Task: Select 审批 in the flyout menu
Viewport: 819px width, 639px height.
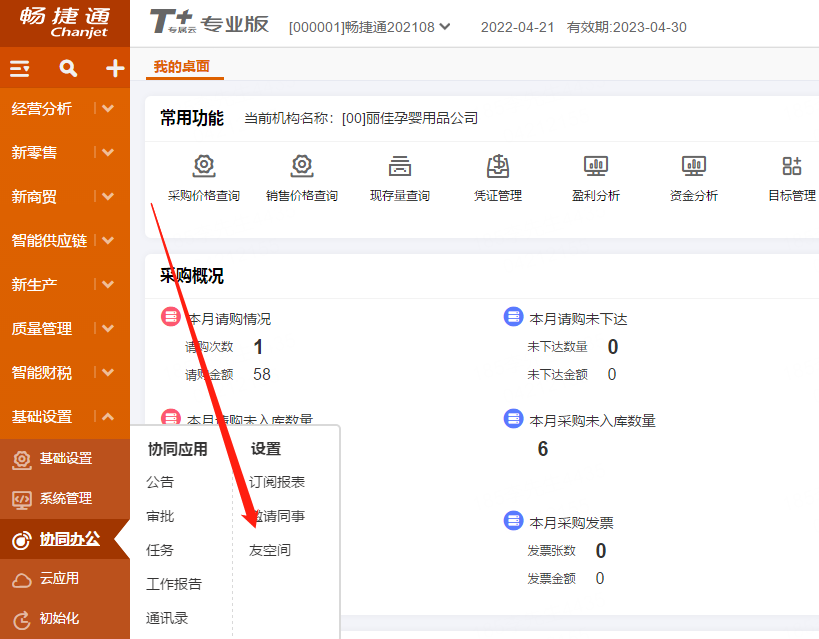Action: [160, 516]
